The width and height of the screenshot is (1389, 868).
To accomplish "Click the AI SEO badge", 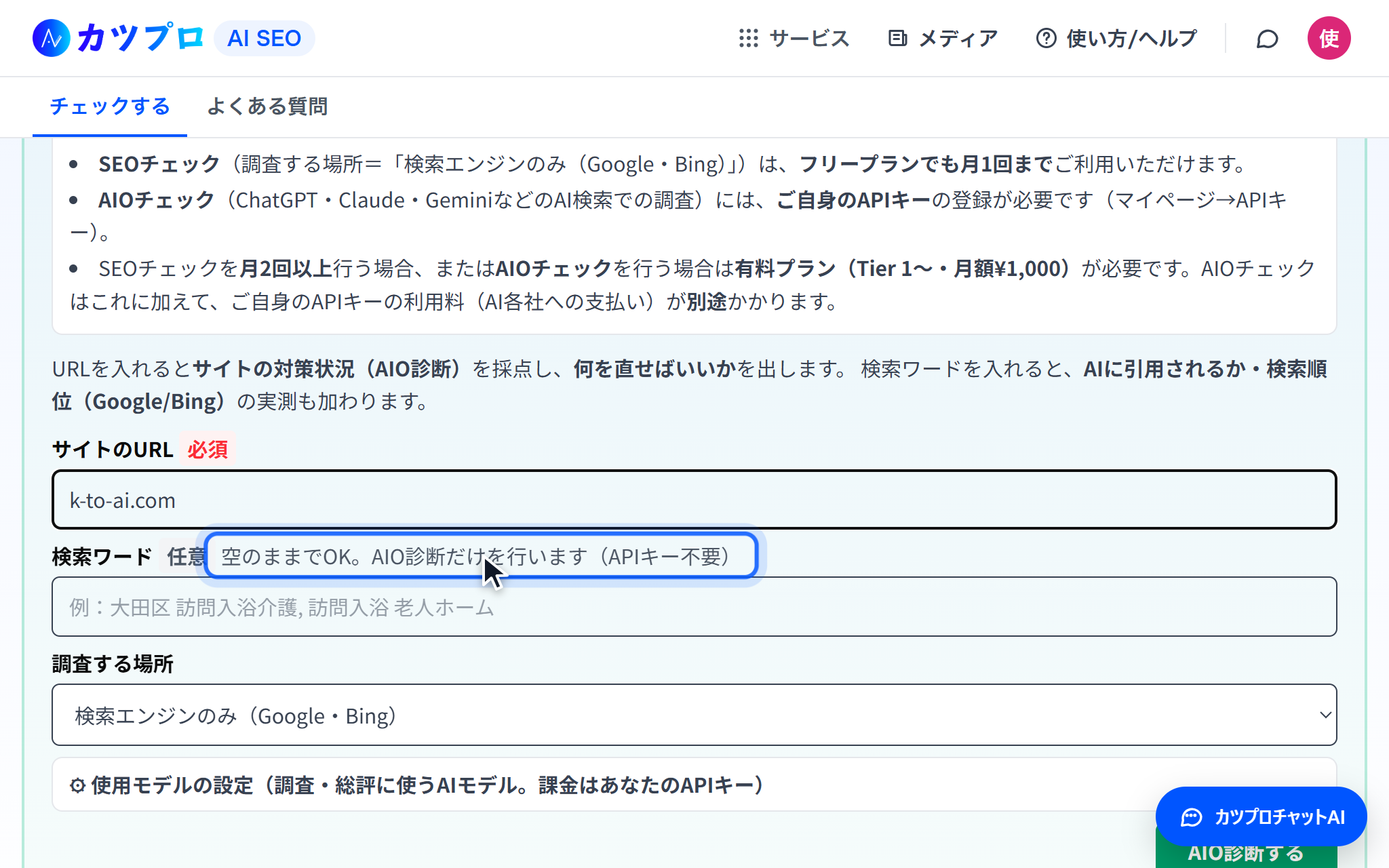I will tap(264, 38).
